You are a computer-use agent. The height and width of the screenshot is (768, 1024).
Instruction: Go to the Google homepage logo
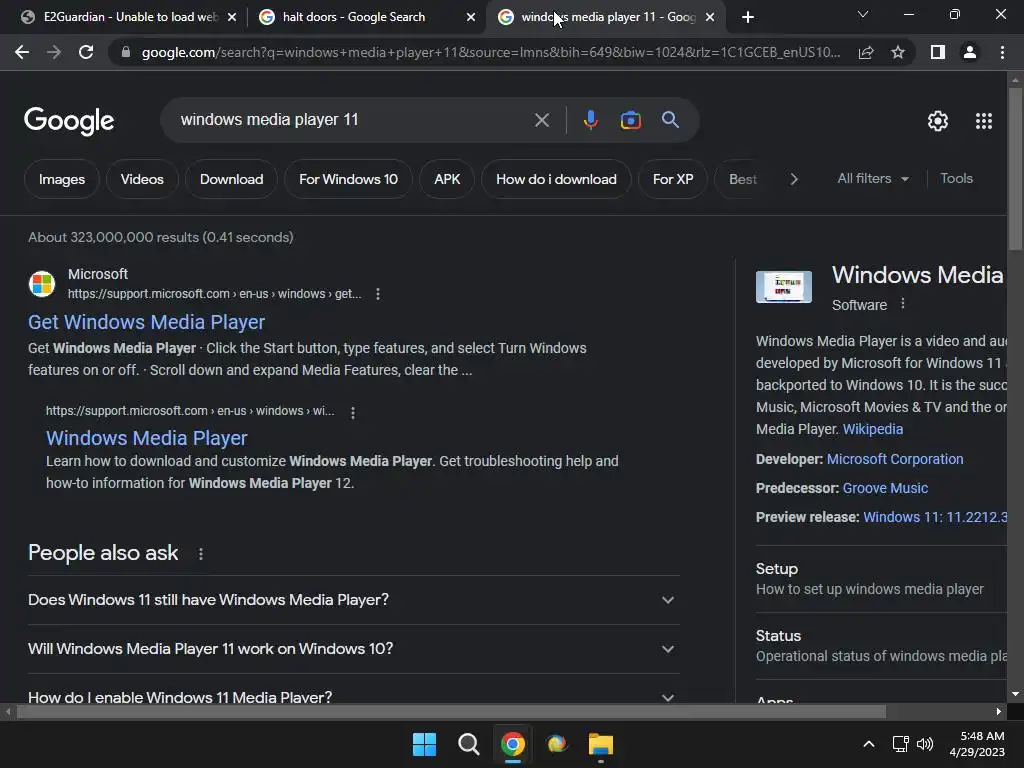tap(69, 121)
